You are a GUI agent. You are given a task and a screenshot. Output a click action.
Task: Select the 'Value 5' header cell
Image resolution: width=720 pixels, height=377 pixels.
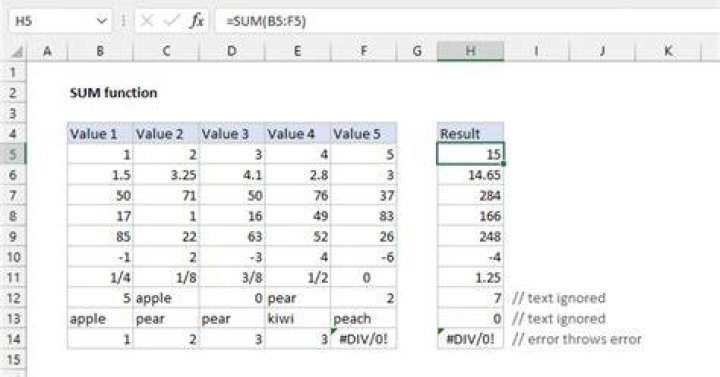[x=364, y=134]
